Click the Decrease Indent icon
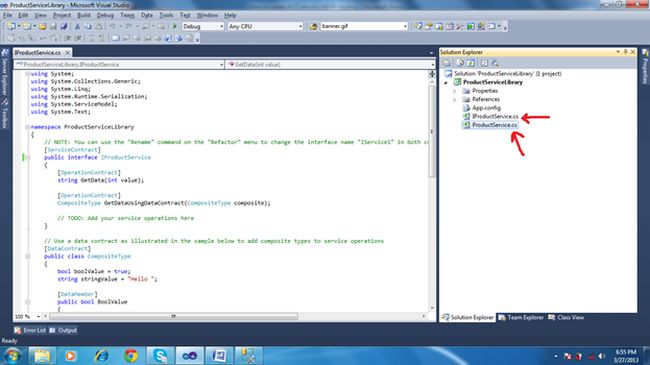Screen dimensions: 650x365 pyautogui.click(x=67, y=38)
